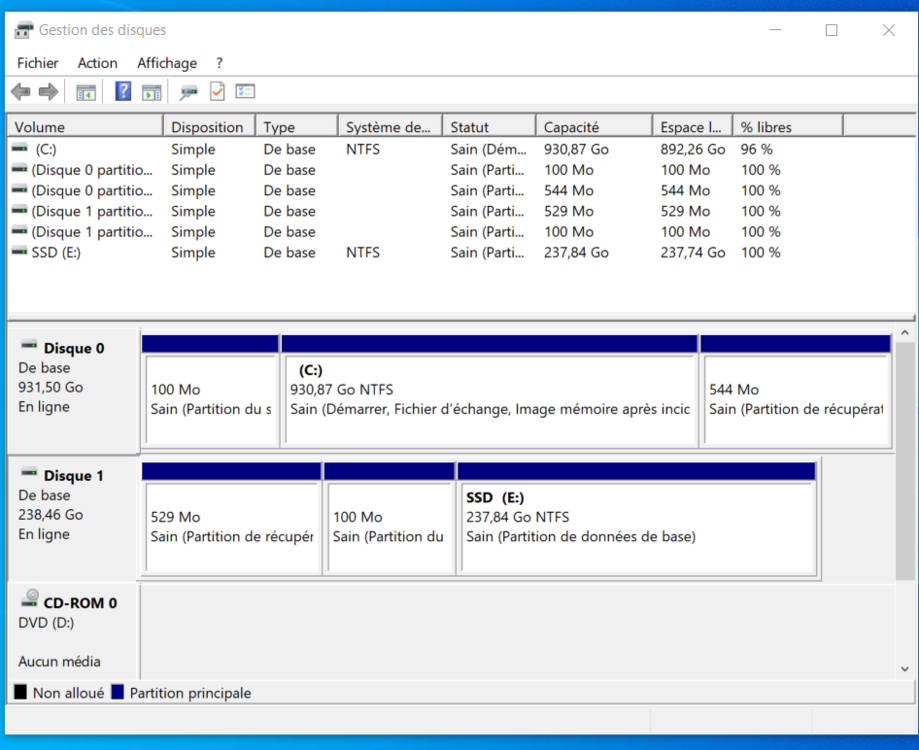Open the Fichier menu
This screenshot has width=919, height=750.
coord(37,63)
